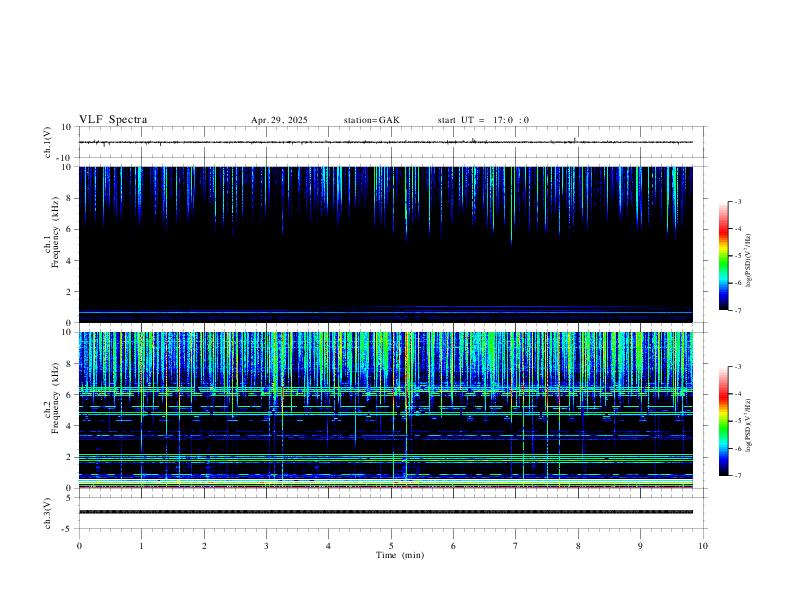Click time axis tick label "2"
This screenshot has width=792, height=612.
204,546
